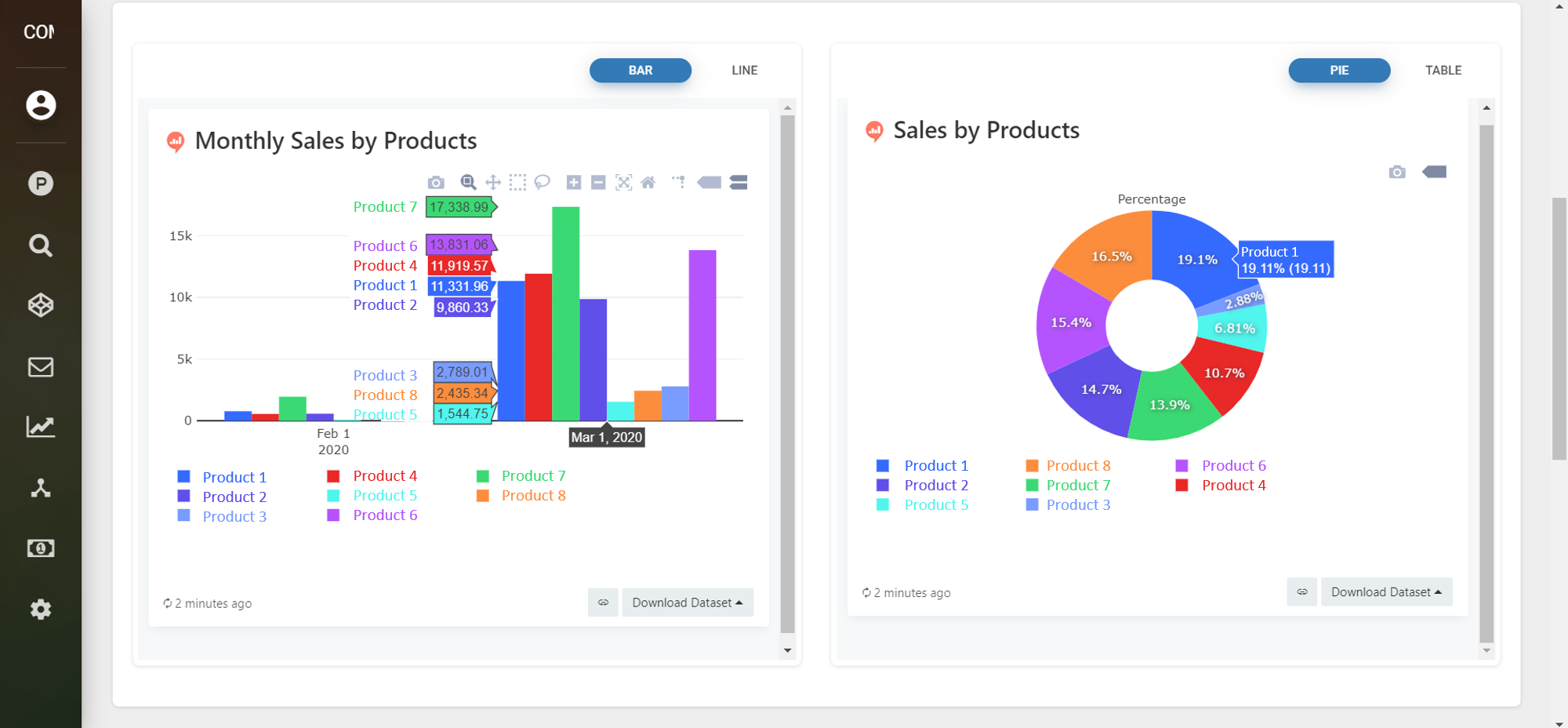Expand Download Dataset under pie chart
The height and width of the screenshot is (728, 1568).
[1386, 592]
